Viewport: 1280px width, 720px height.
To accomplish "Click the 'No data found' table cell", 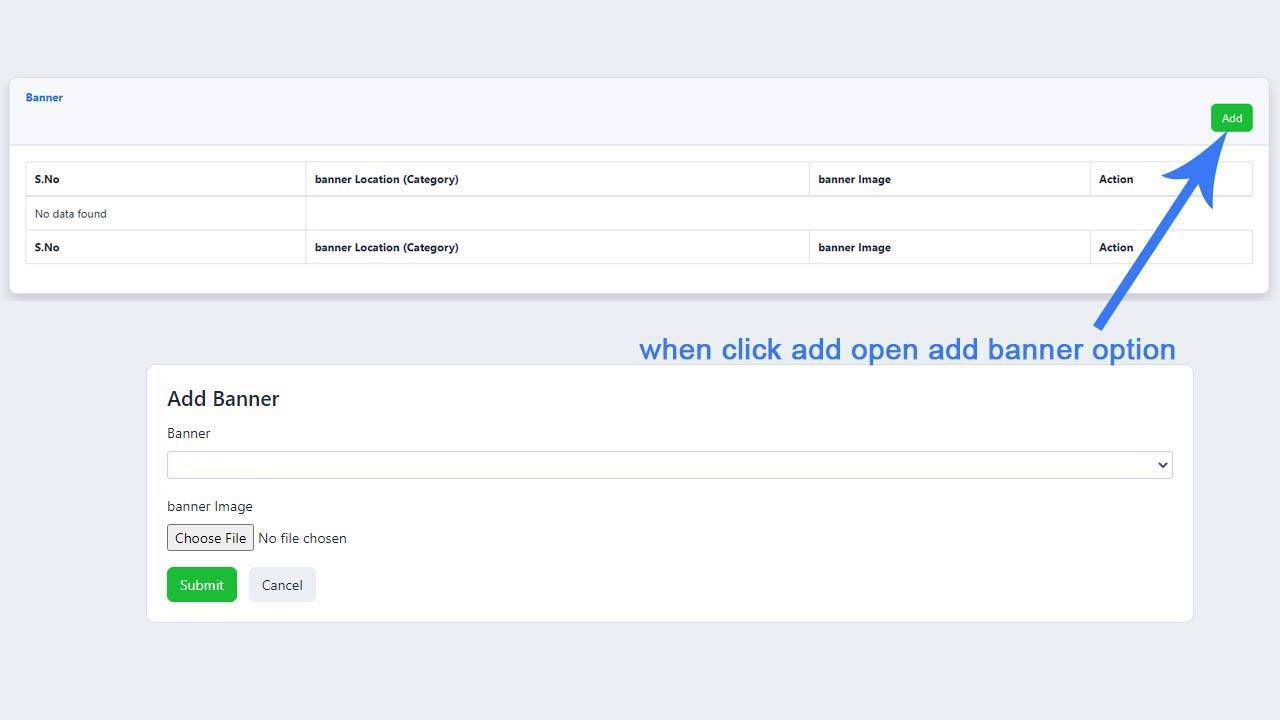I will pyautogui.click(x=71, y=214).
